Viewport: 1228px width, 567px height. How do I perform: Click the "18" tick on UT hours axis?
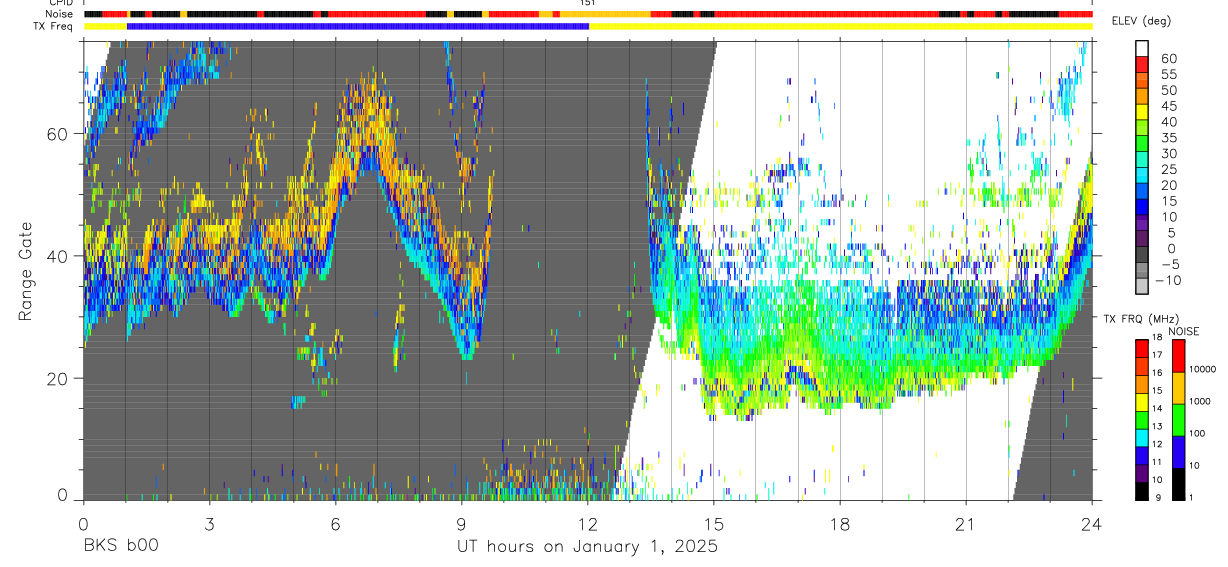click(840, 523)
